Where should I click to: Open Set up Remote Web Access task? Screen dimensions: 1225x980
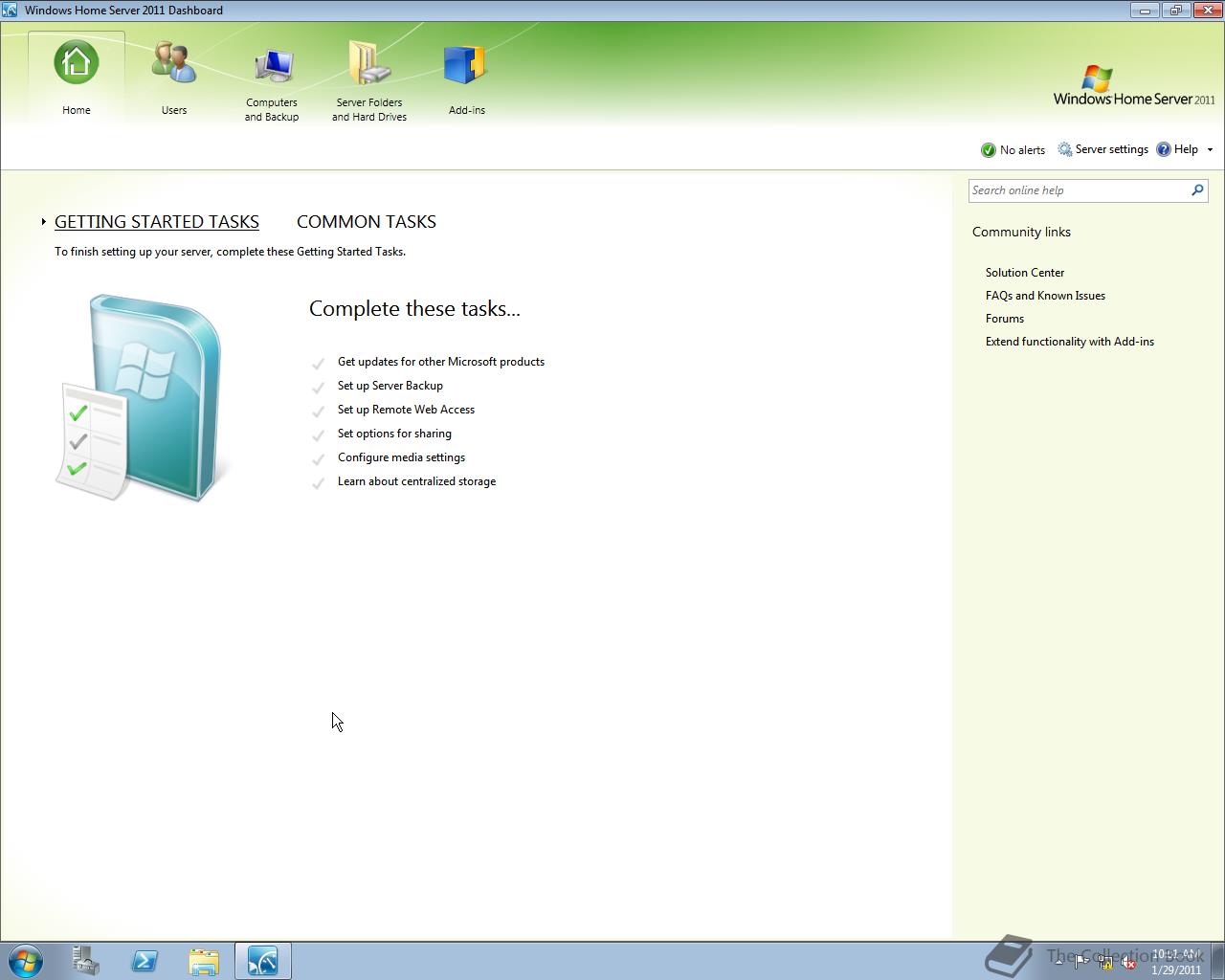click(x=406, y=410)
